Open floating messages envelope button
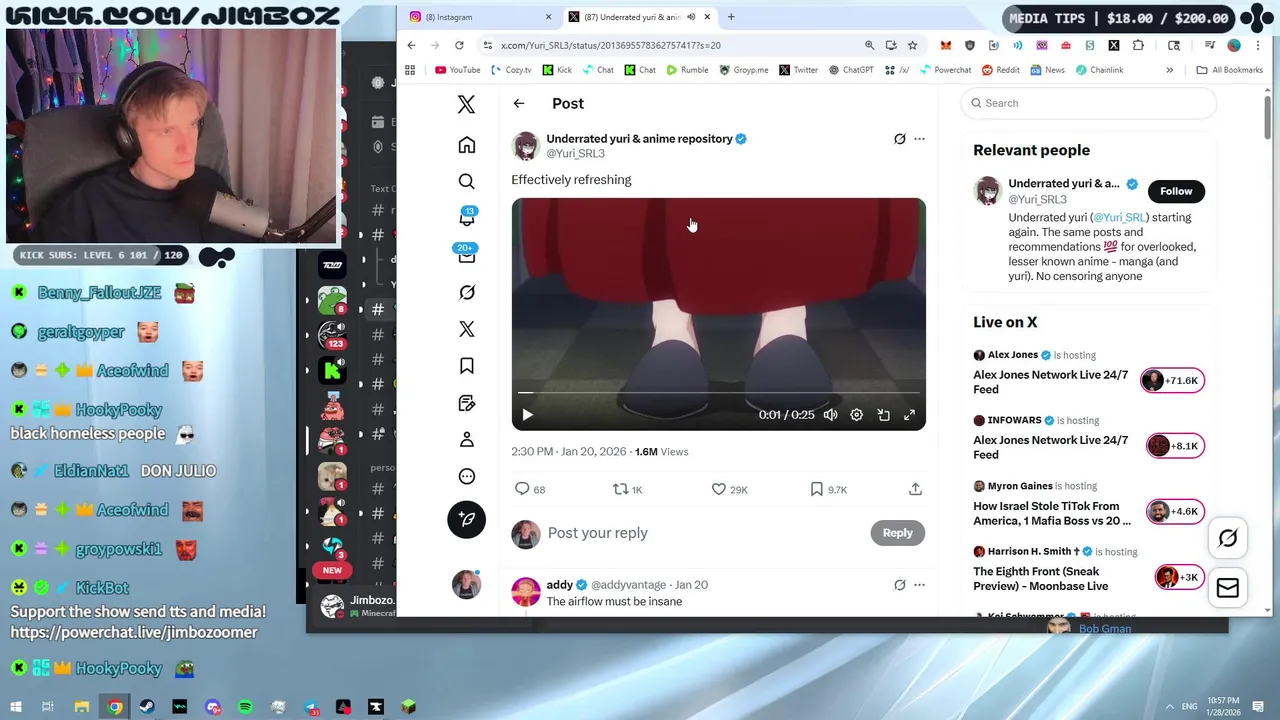This screenshot has width=1280, height=720. click(x=1228, y=588)
